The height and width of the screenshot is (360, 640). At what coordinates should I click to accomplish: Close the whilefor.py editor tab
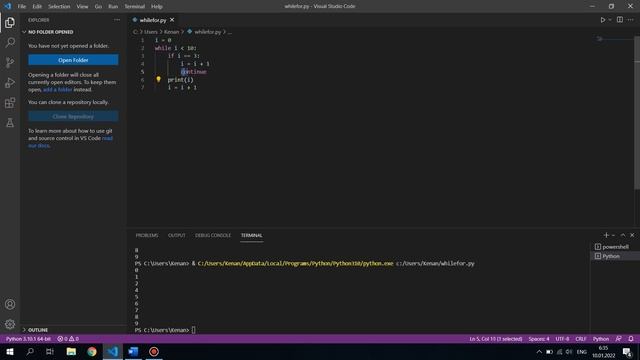click(x=172, y=20)
